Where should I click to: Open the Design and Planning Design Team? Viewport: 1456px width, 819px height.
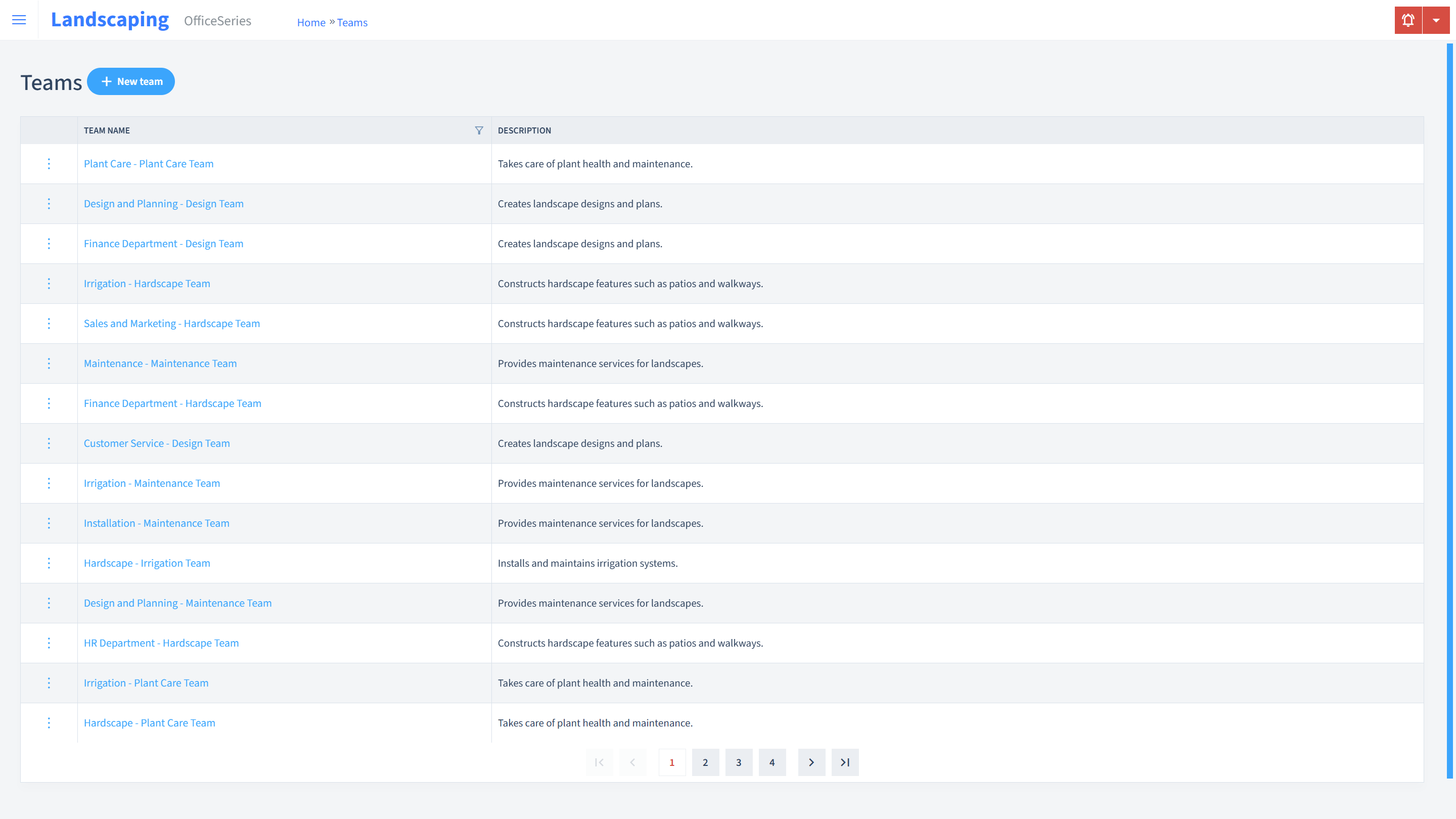(164, 203)
